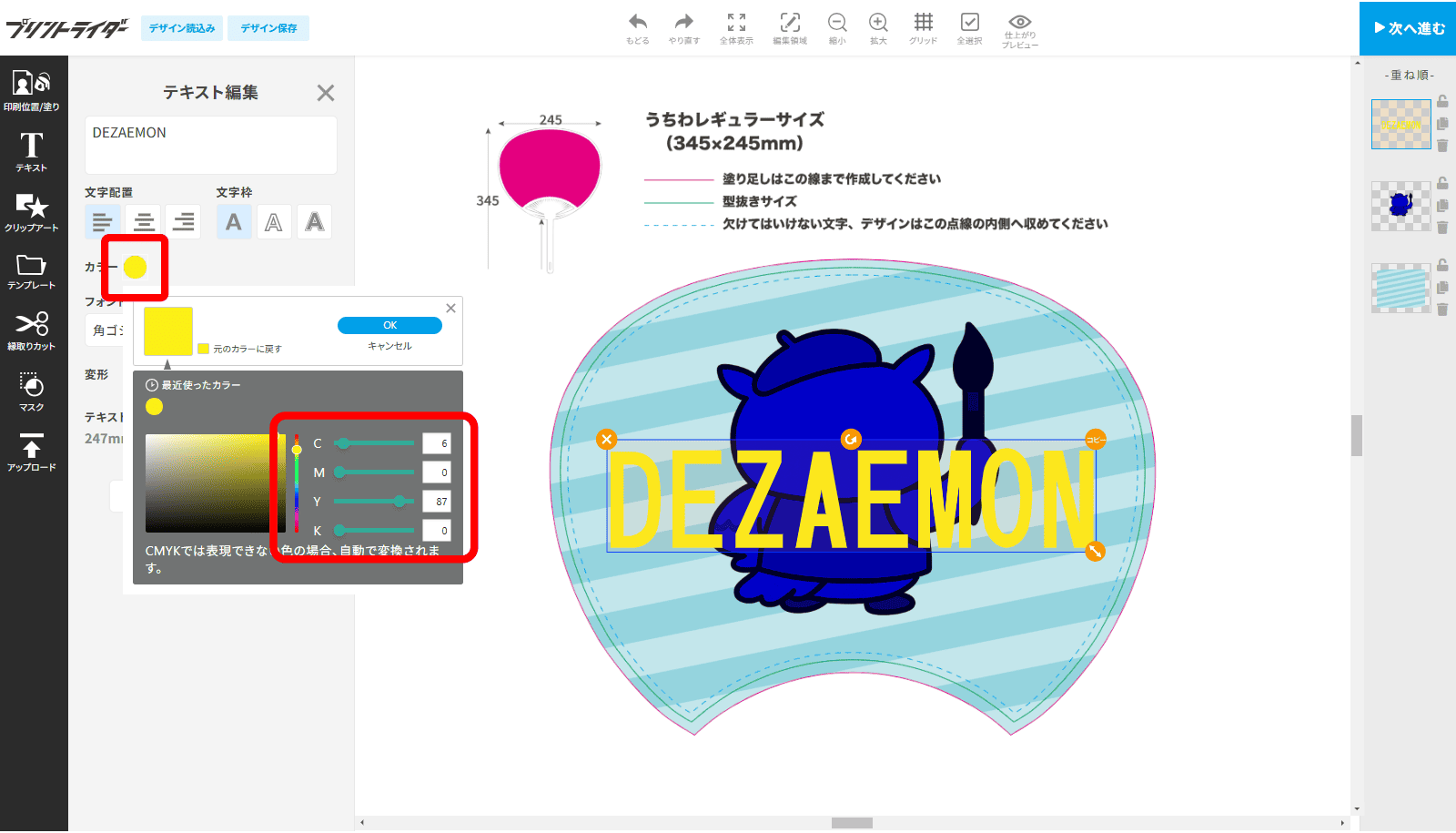Redo with the やり直す arrow
This screenshot has height=833, width=1456.
[683, 28]
